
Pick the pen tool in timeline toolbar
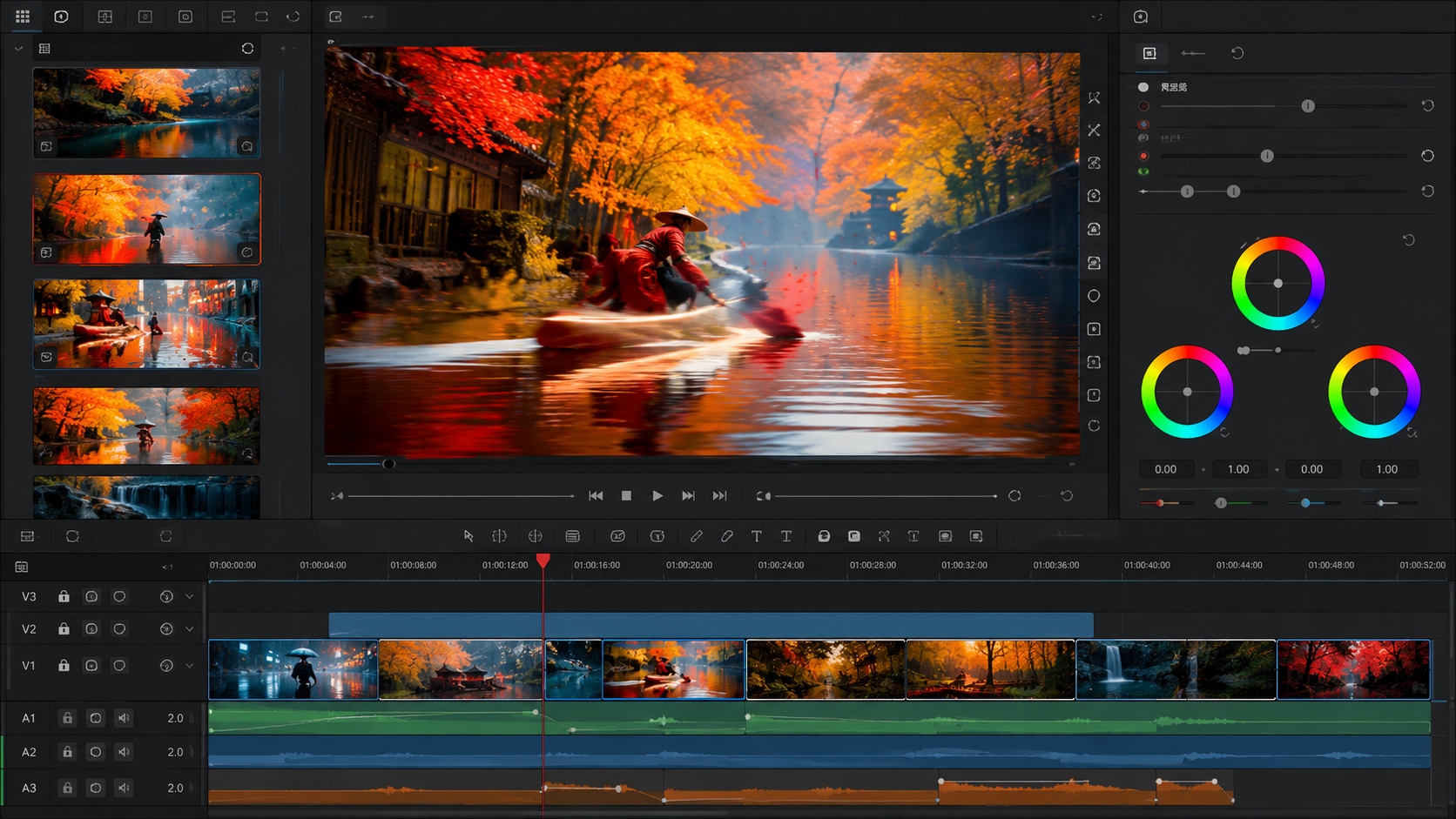697,536
